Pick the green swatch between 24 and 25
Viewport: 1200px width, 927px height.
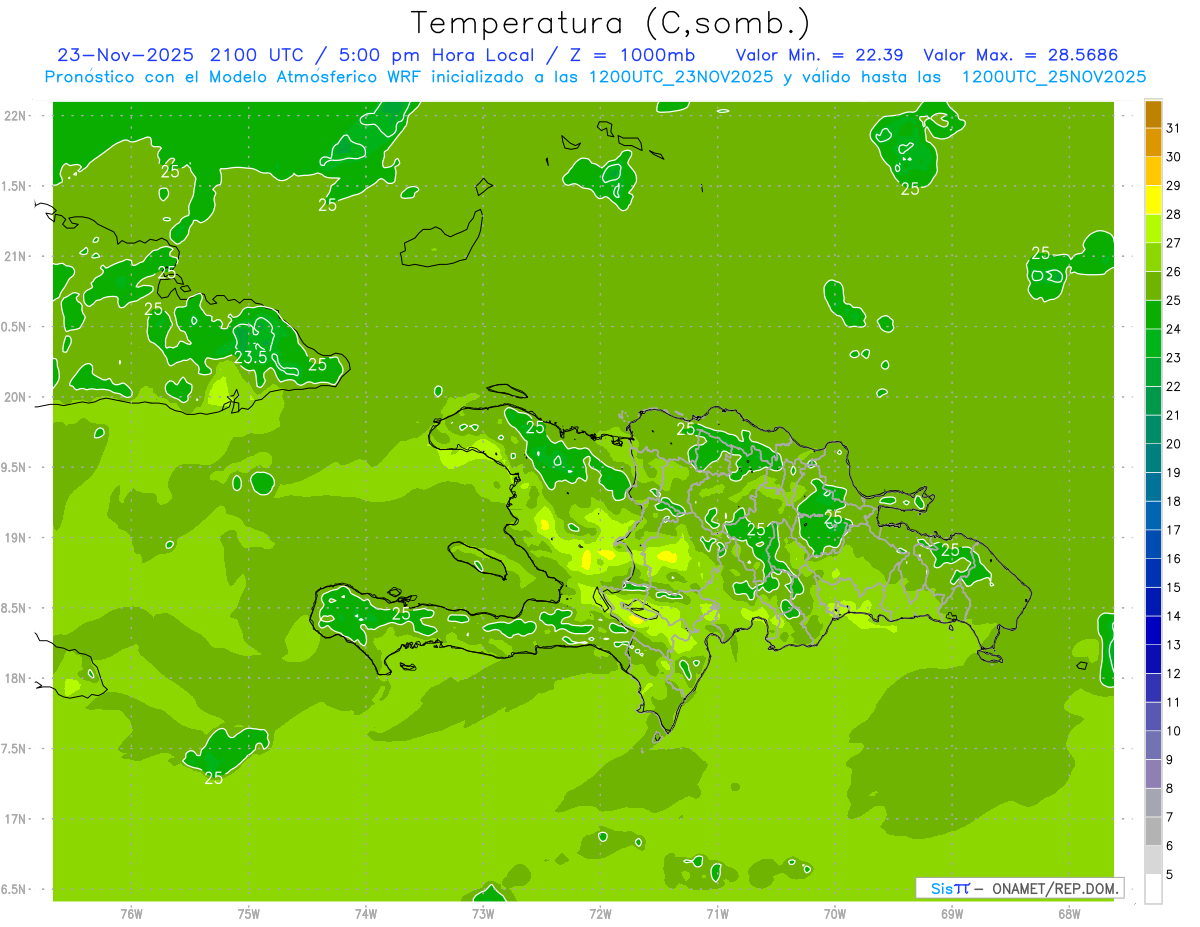pos(1153,315)
